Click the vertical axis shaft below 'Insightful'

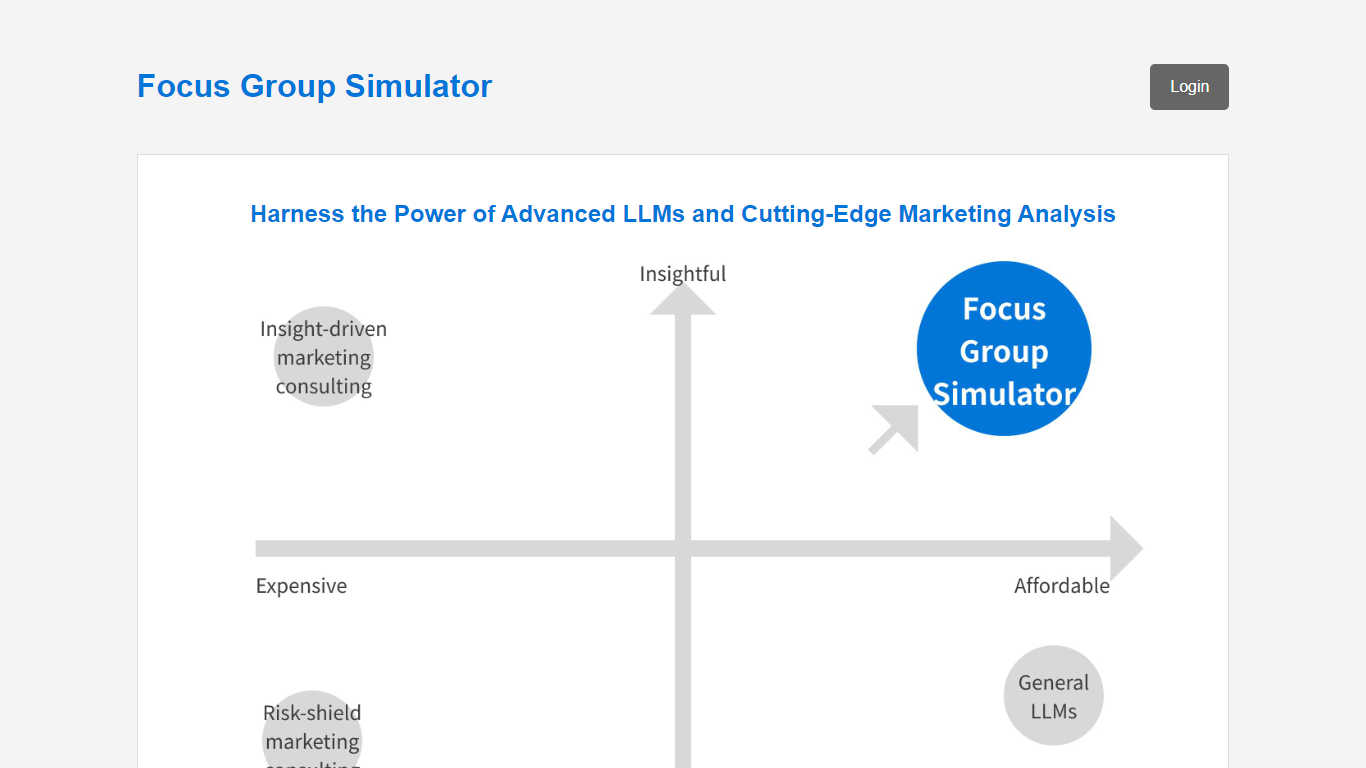coord(683,420)
